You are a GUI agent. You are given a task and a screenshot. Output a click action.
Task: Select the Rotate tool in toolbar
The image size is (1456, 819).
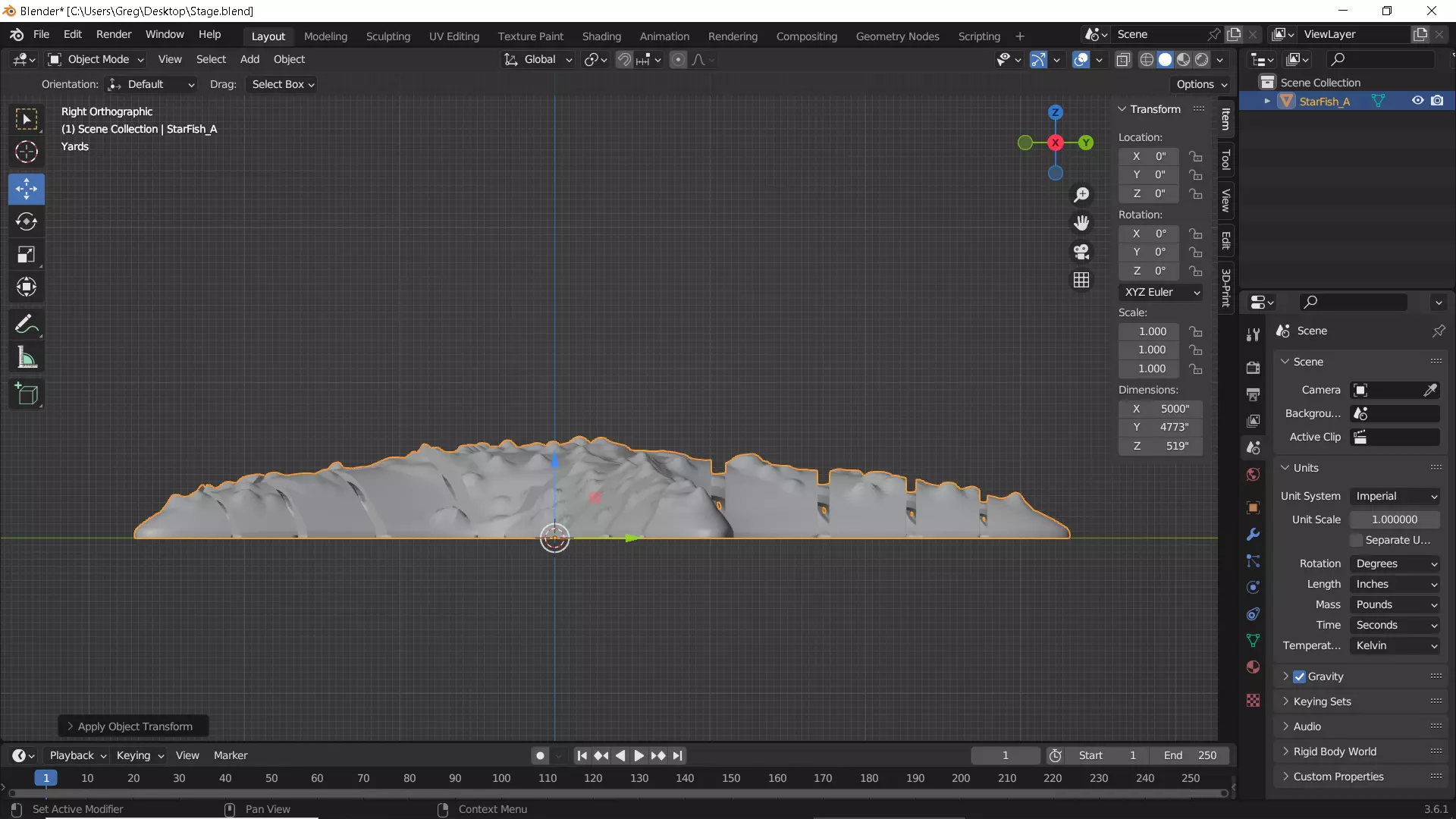pyautogui.click(x=27, y=221)
